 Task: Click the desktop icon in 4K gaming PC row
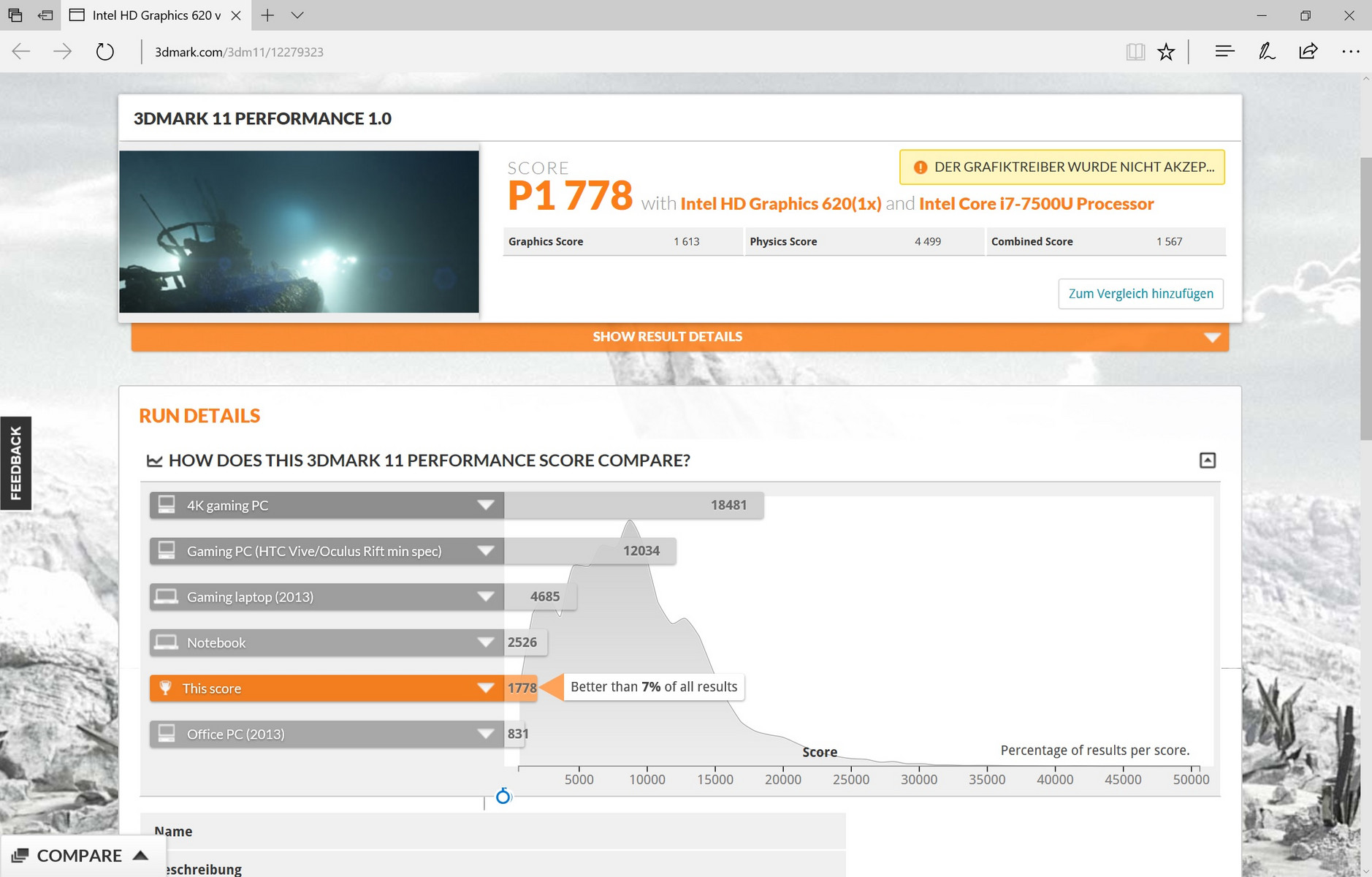(167, 504)
